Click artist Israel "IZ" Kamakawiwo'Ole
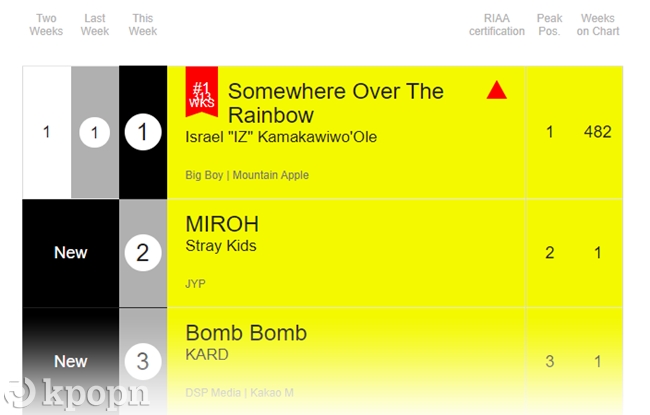 [x=281, y=137]
